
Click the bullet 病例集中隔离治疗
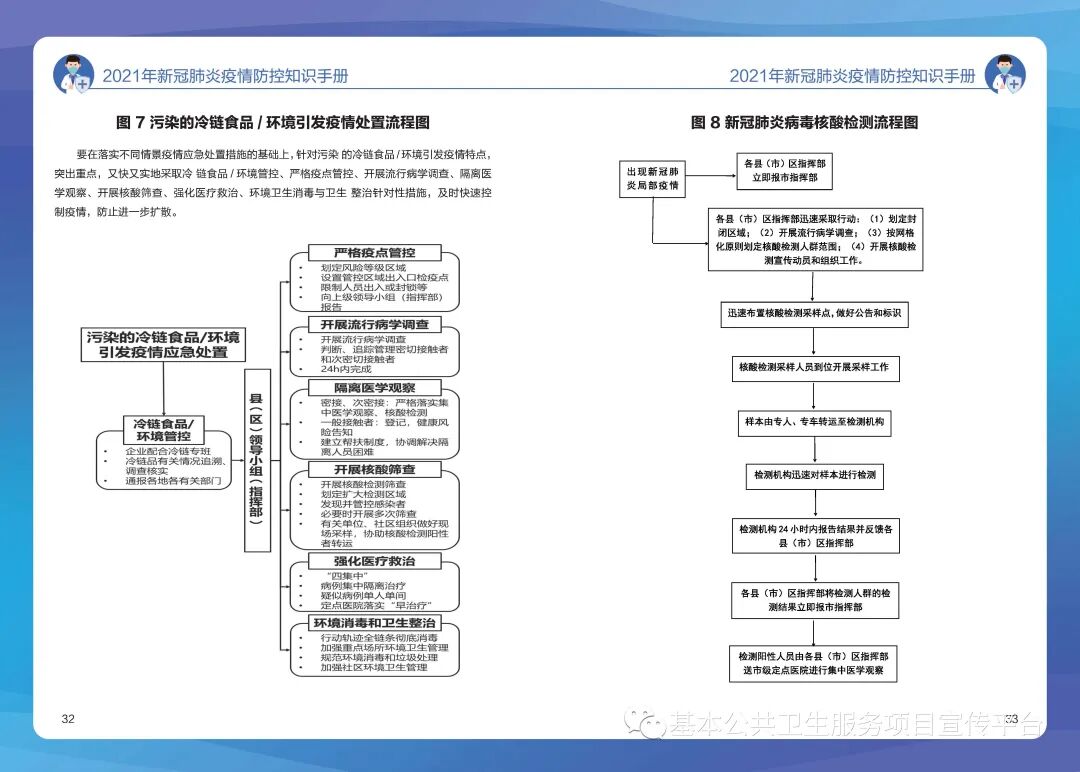pyautogui.click(x=363, y=586)
